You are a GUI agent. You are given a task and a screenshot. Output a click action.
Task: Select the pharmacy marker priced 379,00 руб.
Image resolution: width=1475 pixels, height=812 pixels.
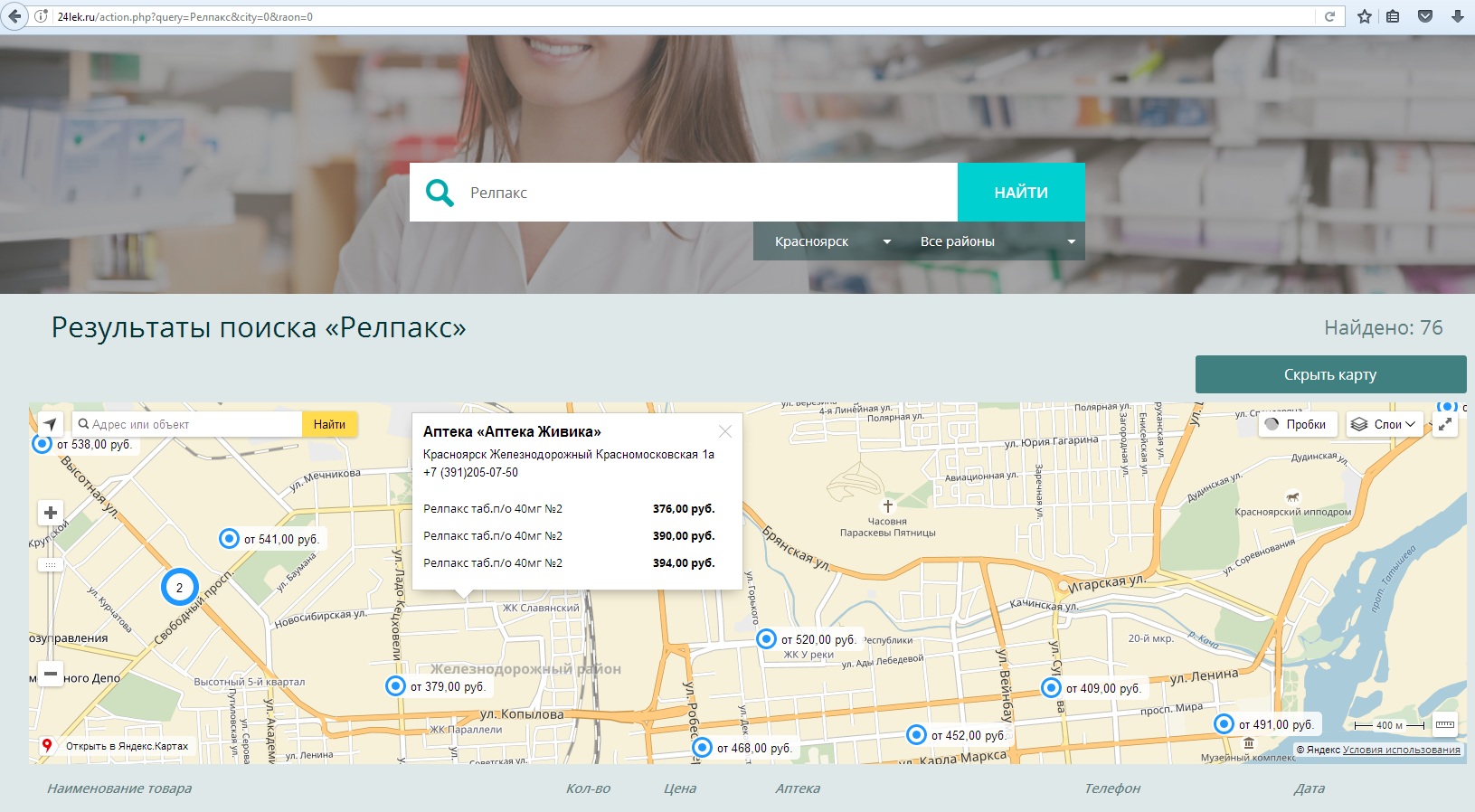(395, 686)
